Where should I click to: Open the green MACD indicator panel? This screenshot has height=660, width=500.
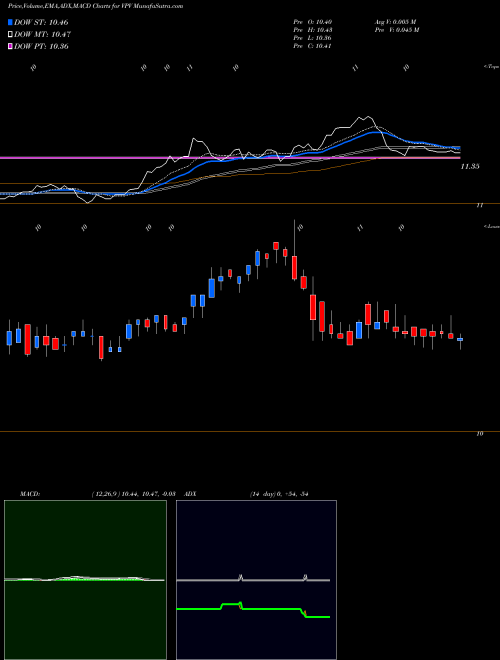pyautogui.click(x=85, y=580)
